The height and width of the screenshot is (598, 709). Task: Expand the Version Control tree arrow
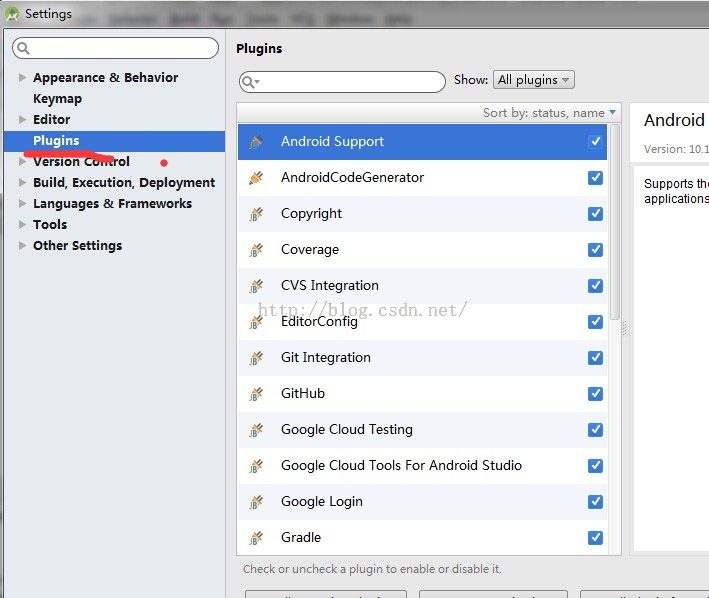point(22,161)
